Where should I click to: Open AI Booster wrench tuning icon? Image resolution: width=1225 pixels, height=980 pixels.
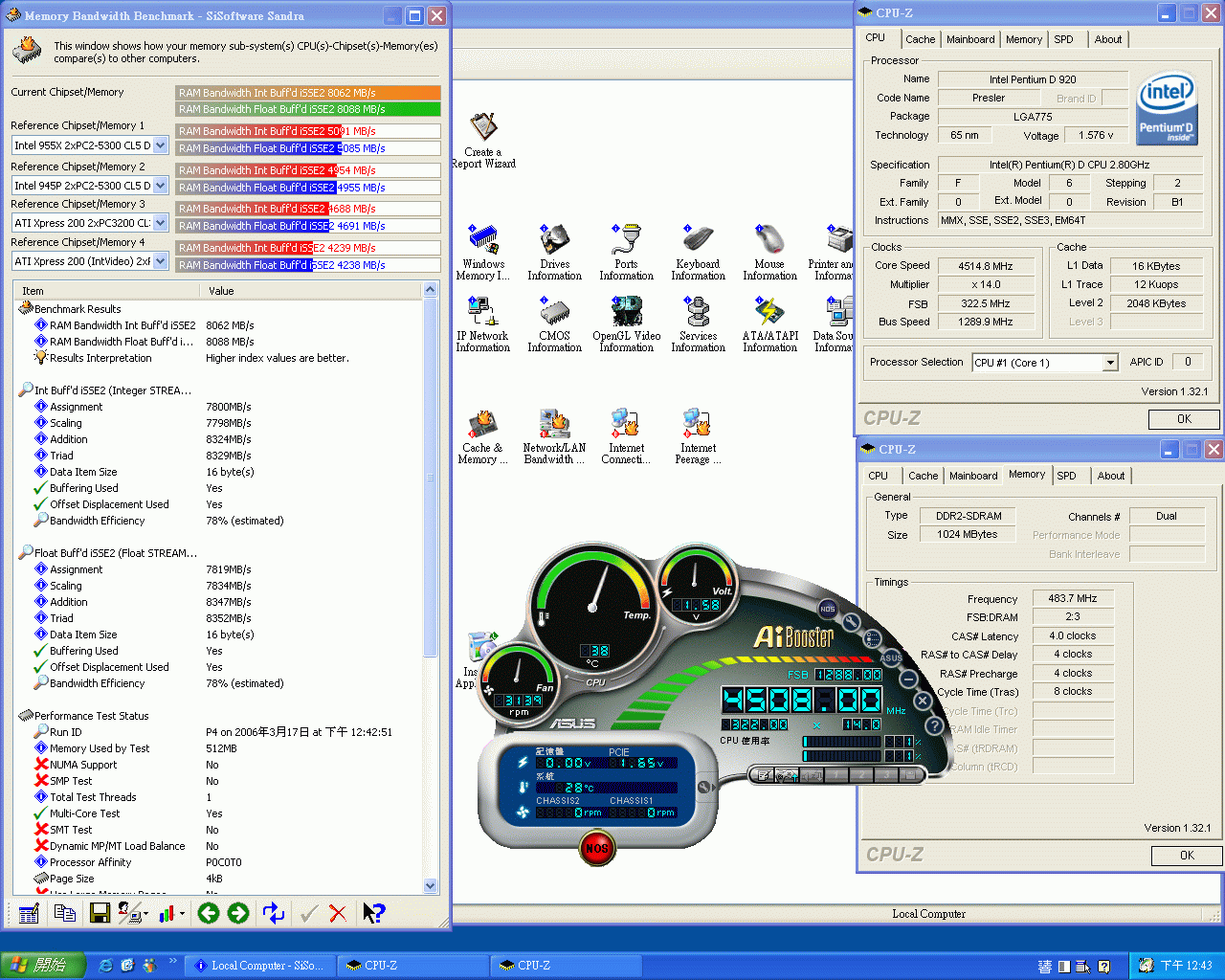point(848,621)
